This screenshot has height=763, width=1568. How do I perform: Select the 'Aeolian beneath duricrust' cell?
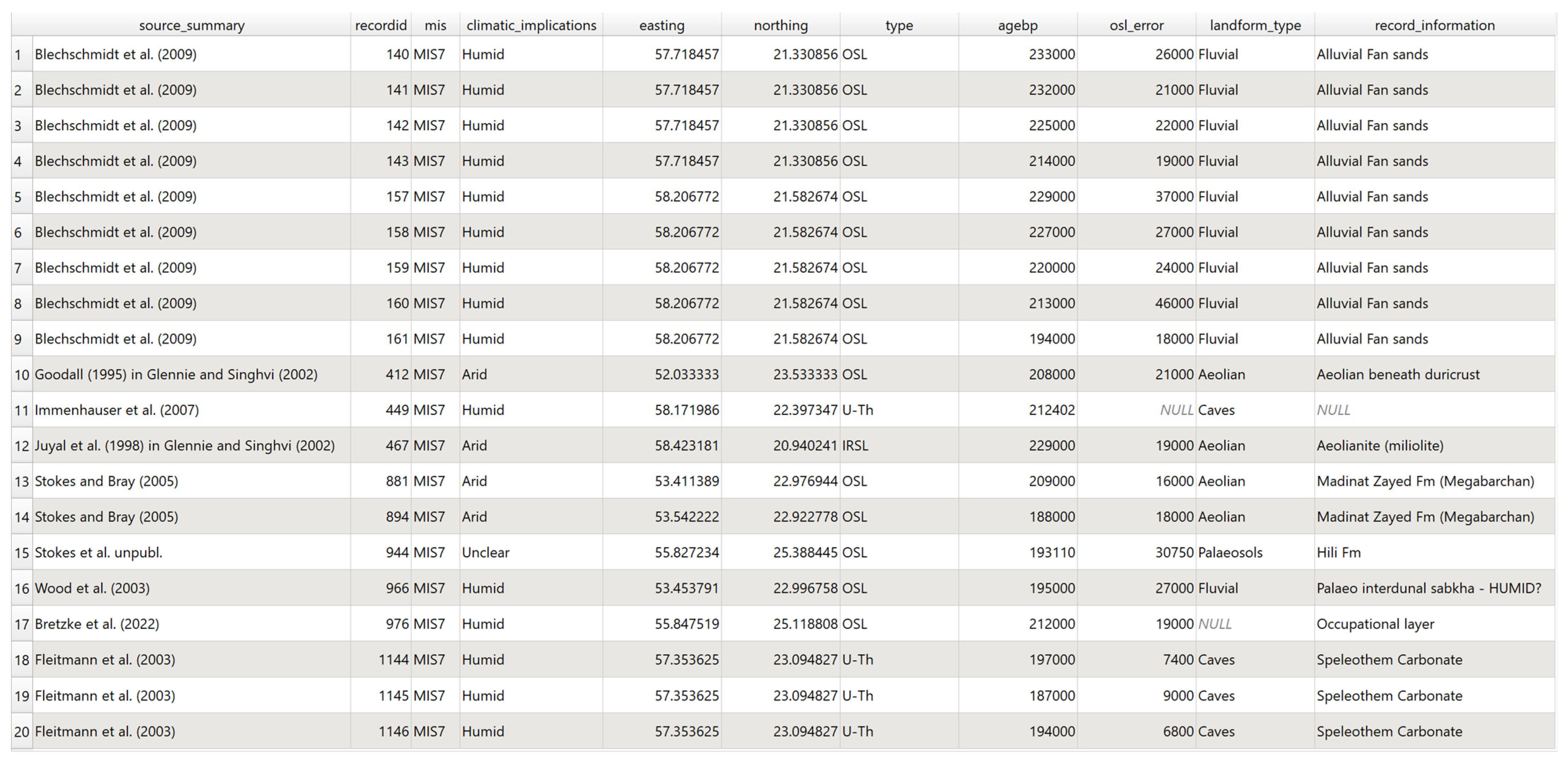(1397, 375)
